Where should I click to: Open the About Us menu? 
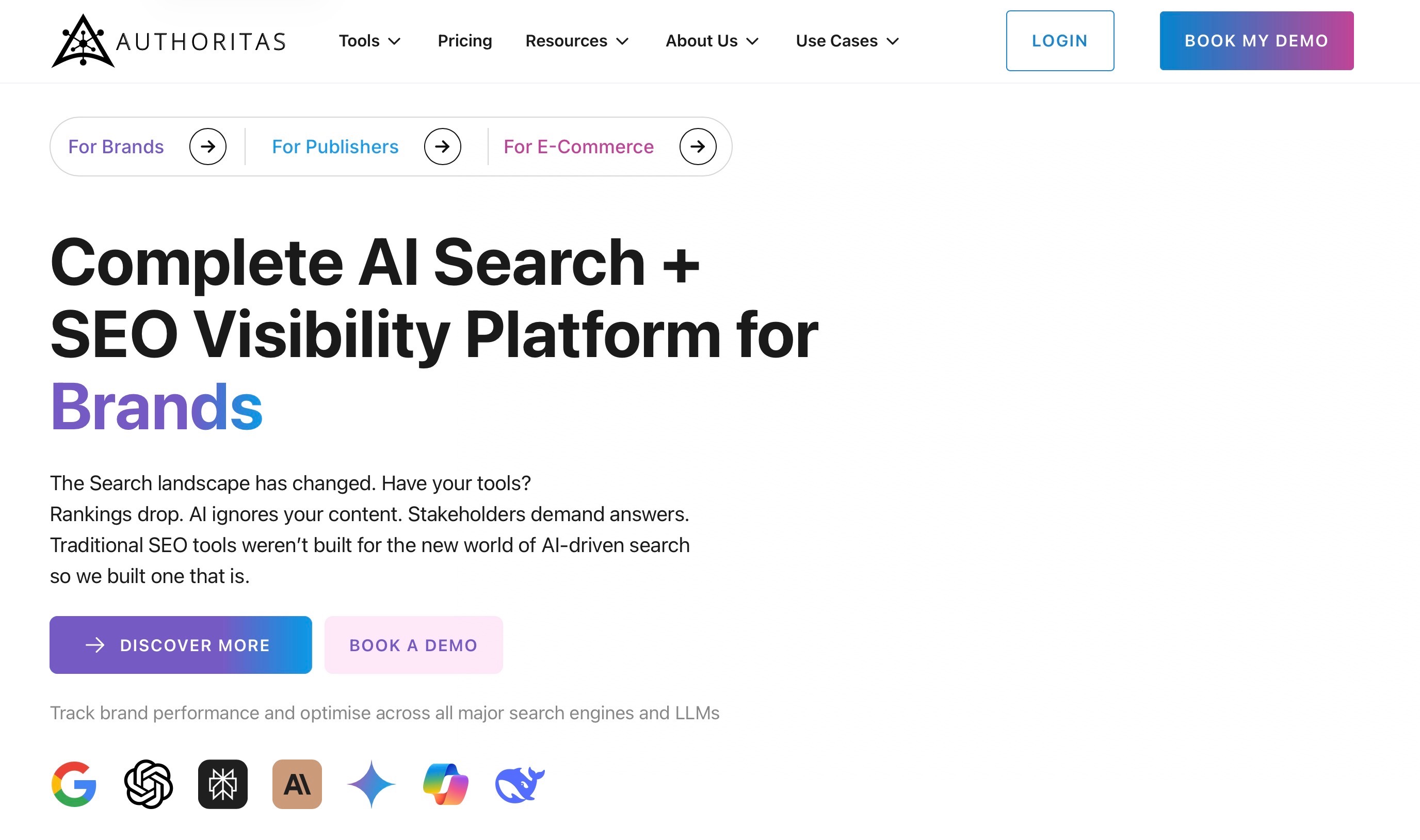[711, 41]
